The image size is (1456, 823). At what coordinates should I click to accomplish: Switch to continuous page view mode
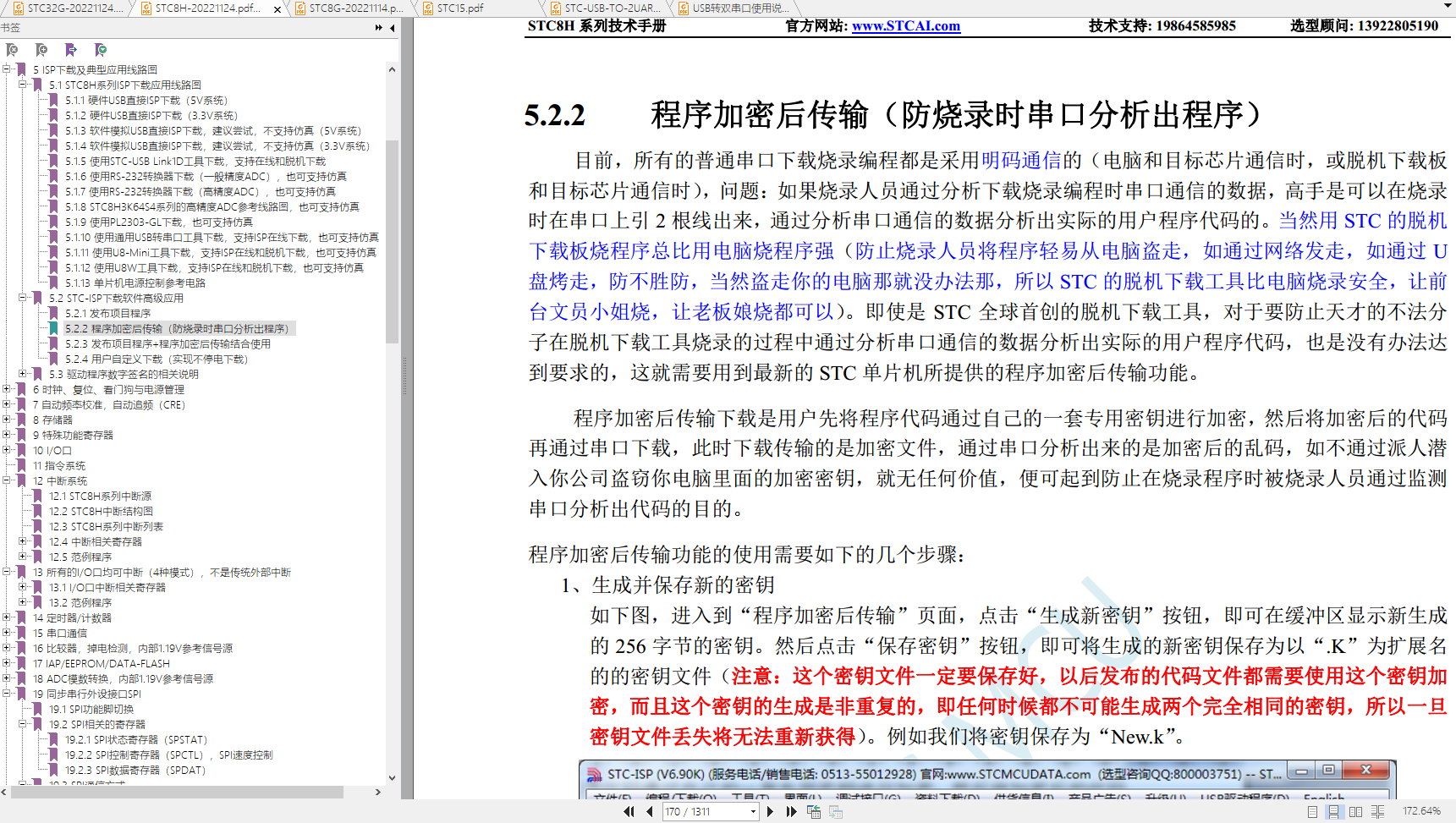point(1332,811)
